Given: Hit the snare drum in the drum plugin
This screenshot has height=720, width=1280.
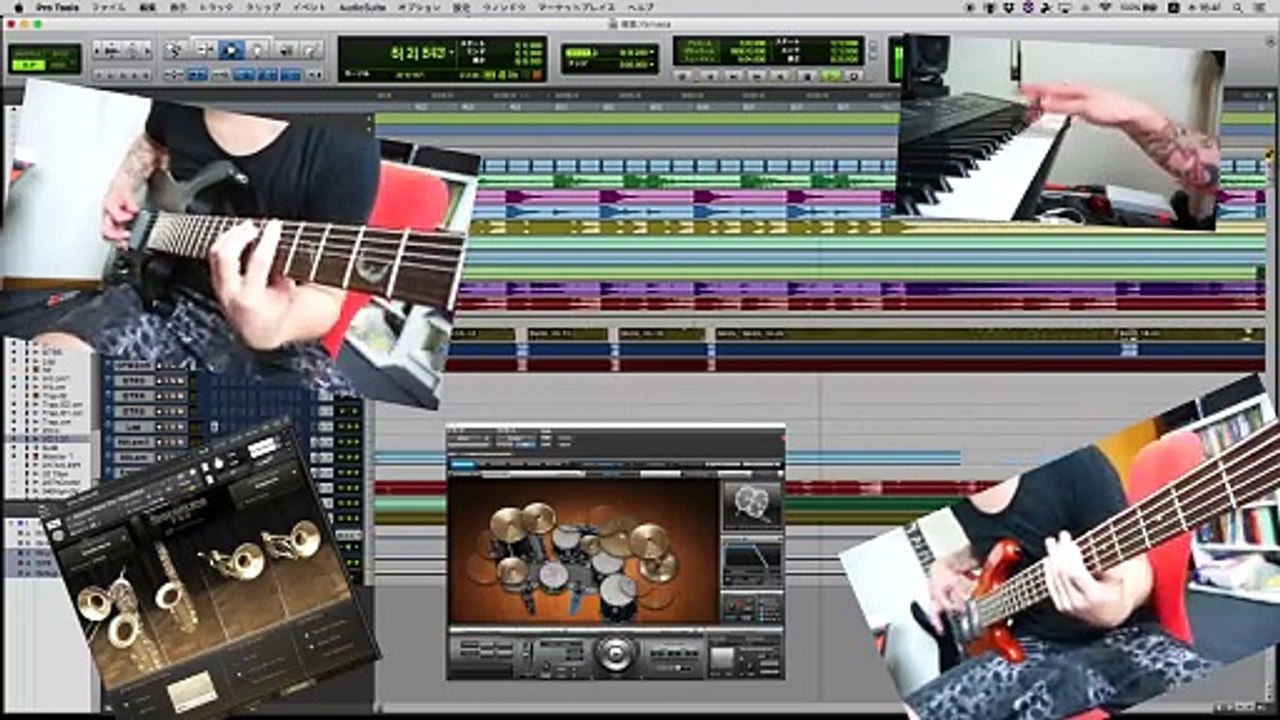Looking at the screenshot, I should click(553, 574).
